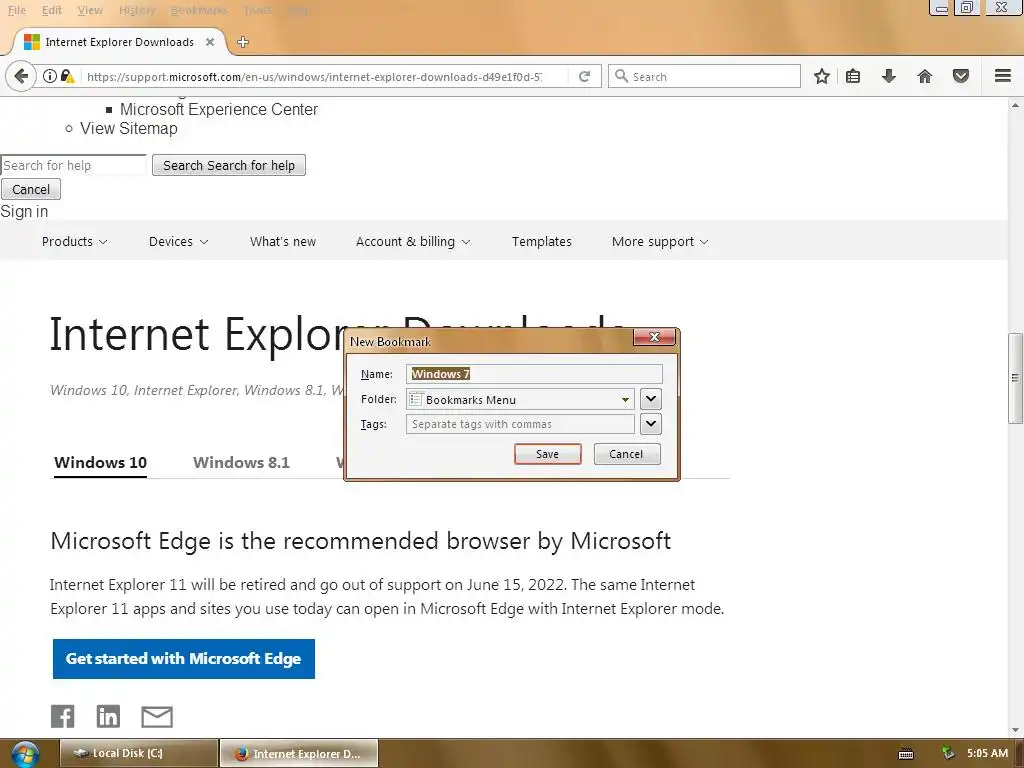The image size is (1024, 768).
Task: Click the browser address bar URL
Action: point(314,76)
